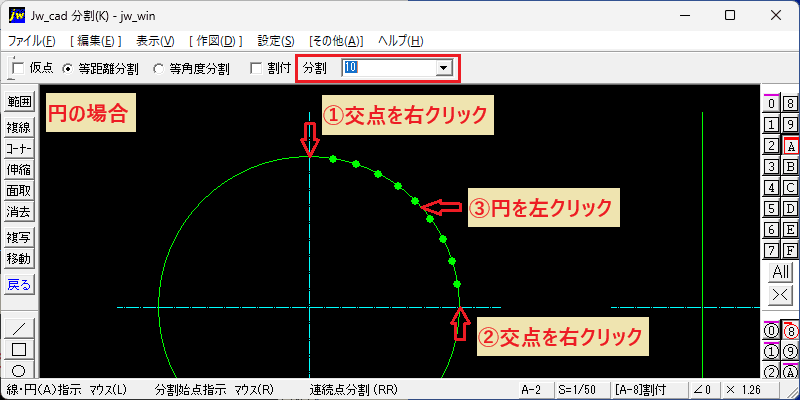Select circled layer group 8
Image resolution: width=800 pixels, height=400 pixels.
coord(790,331)
